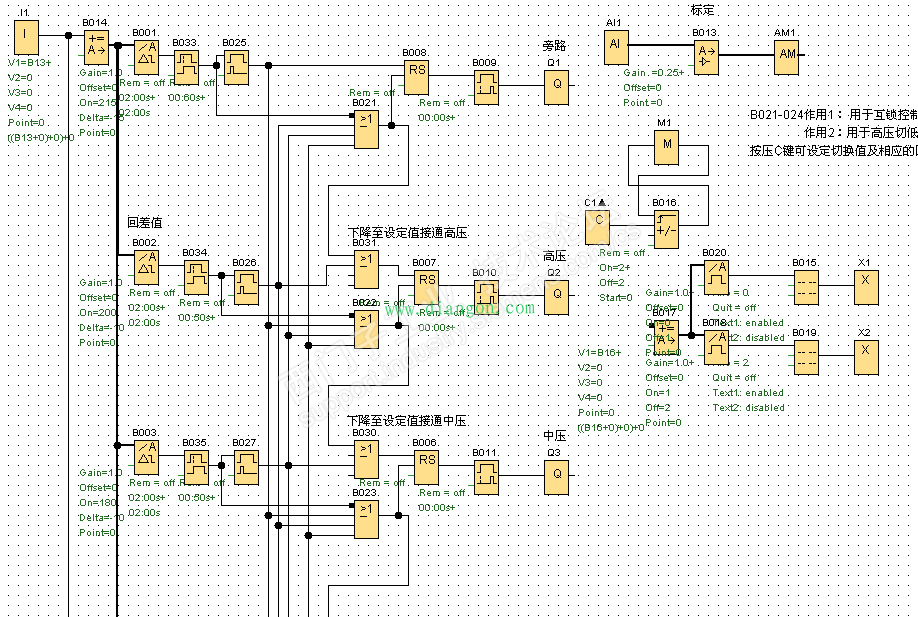
Task: Select the B016 up/down counter block
Action: coord(667,227)
